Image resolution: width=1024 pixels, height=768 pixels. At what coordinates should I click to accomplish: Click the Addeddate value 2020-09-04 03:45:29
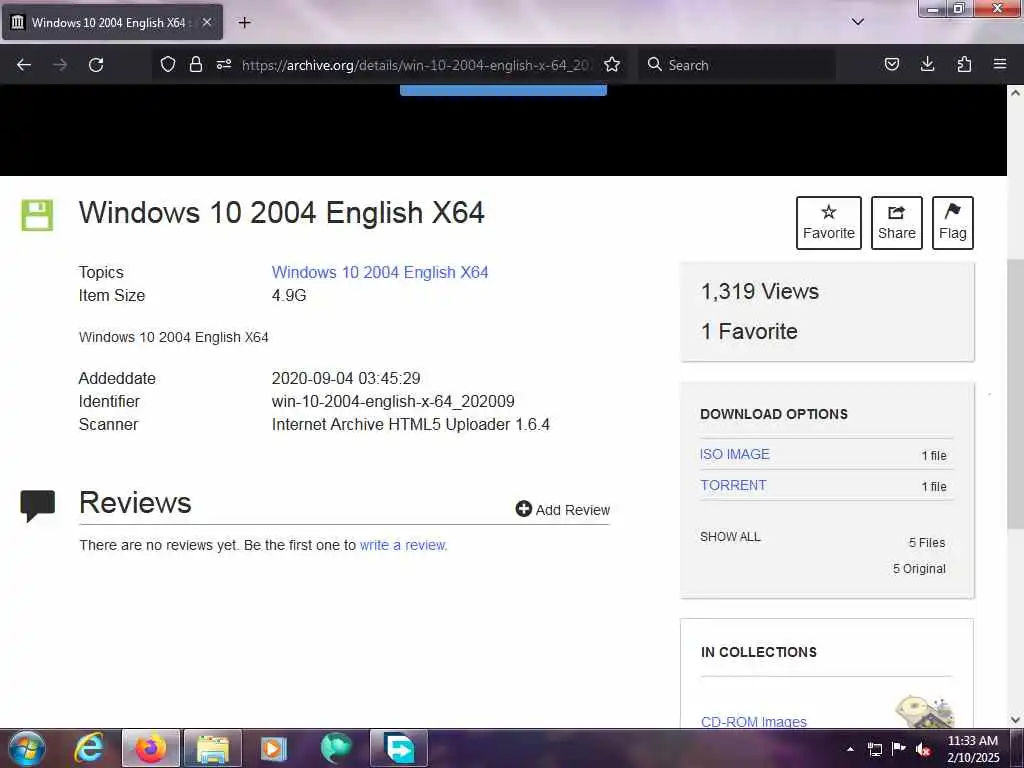(x=346, y=378)
